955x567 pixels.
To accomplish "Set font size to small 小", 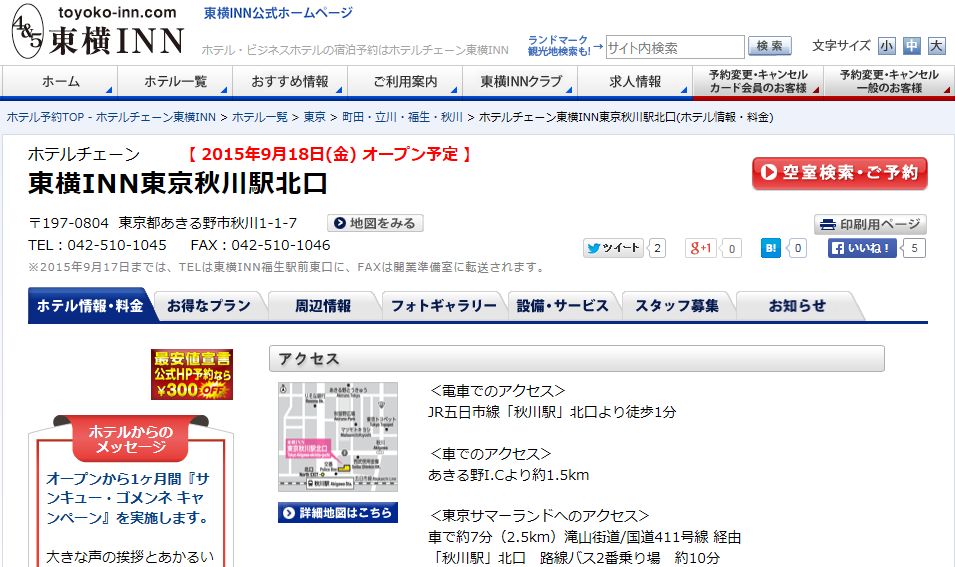I will (x=887, y=46).
